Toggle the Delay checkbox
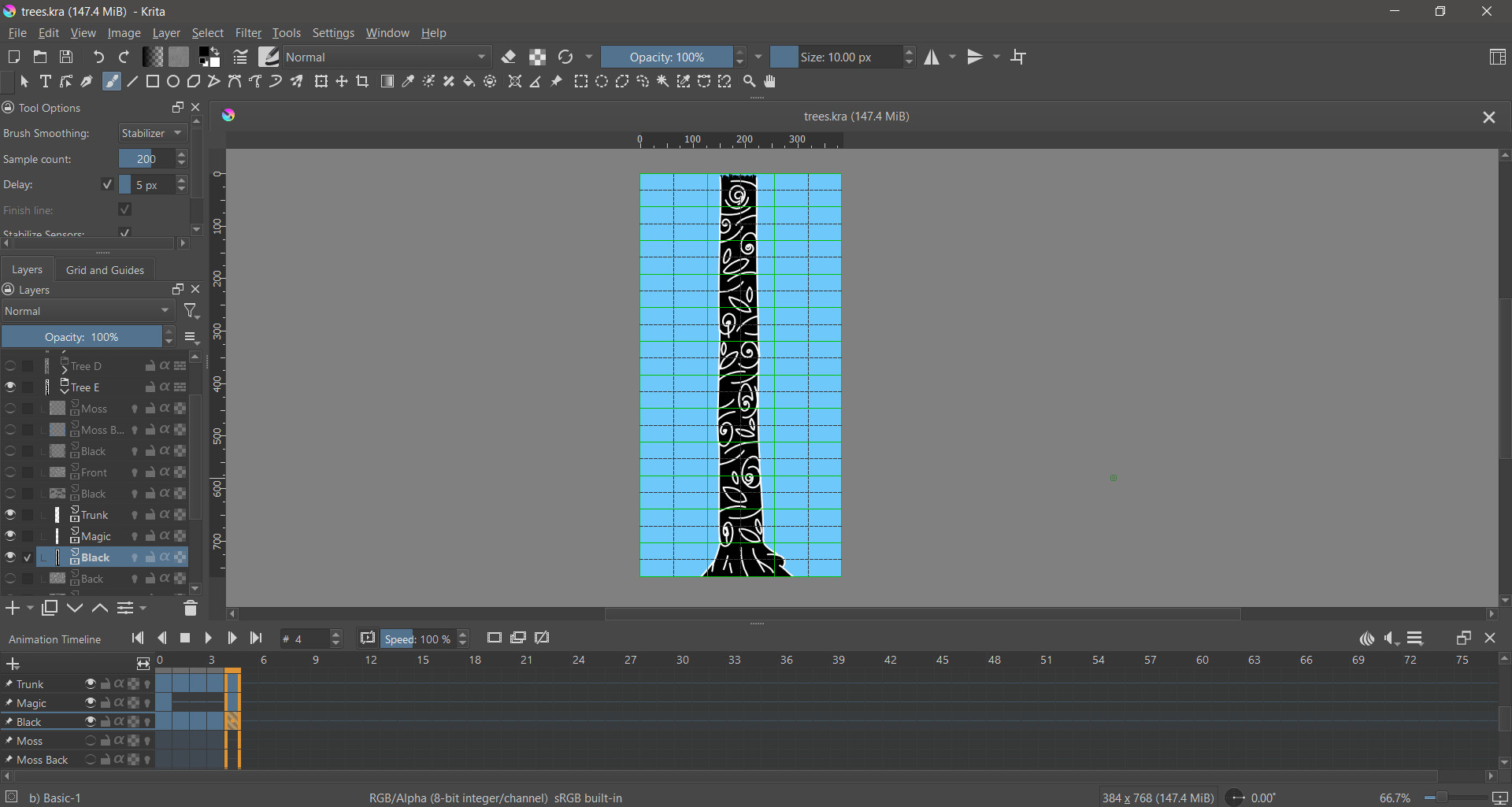Image resolution: width=1512 pixels, height=807 pixels. (107, 185)
